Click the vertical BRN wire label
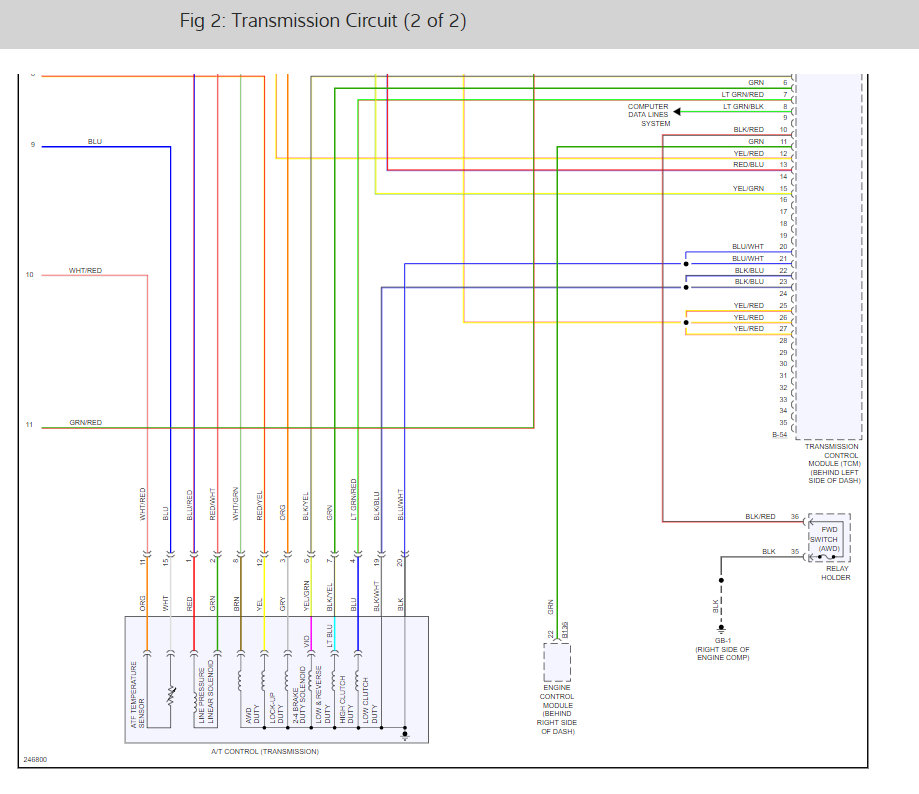919x794 pixels. pos(236,604)
